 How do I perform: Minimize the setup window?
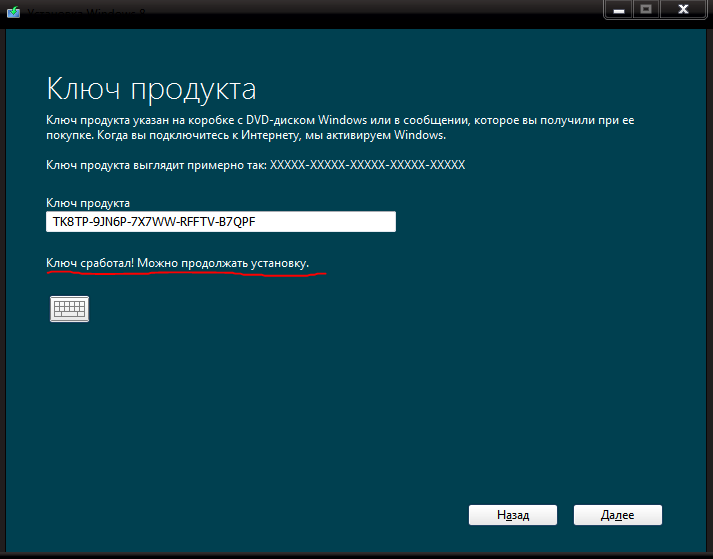(x=618, y=10)
